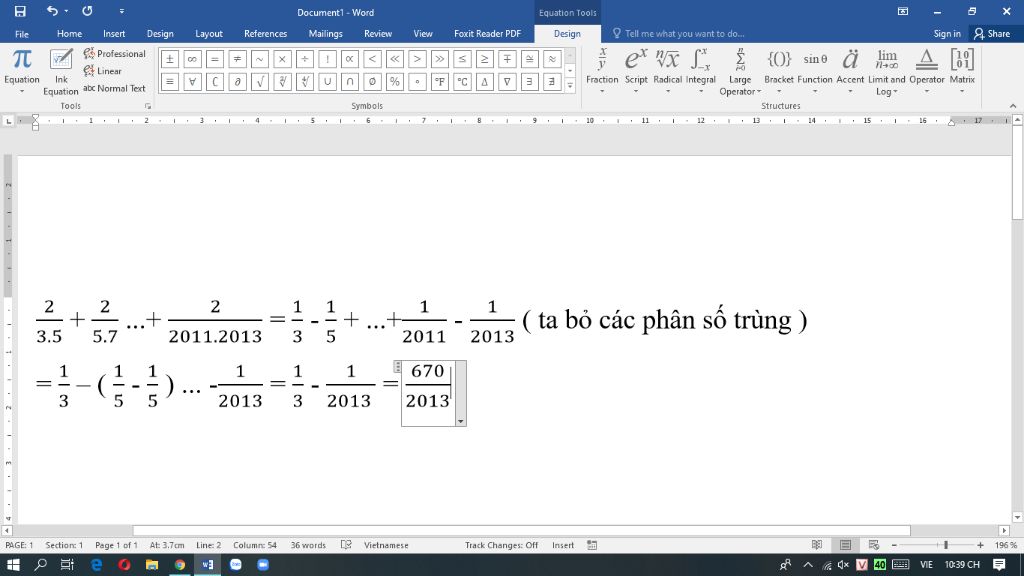
Task: Open the Foxit Reader PDF tab
Action: click(x=487, y=34)
